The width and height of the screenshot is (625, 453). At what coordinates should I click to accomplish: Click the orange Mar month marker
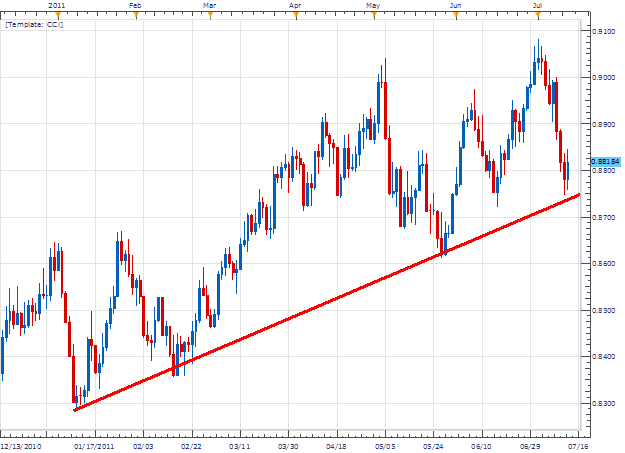coord(210,16)
